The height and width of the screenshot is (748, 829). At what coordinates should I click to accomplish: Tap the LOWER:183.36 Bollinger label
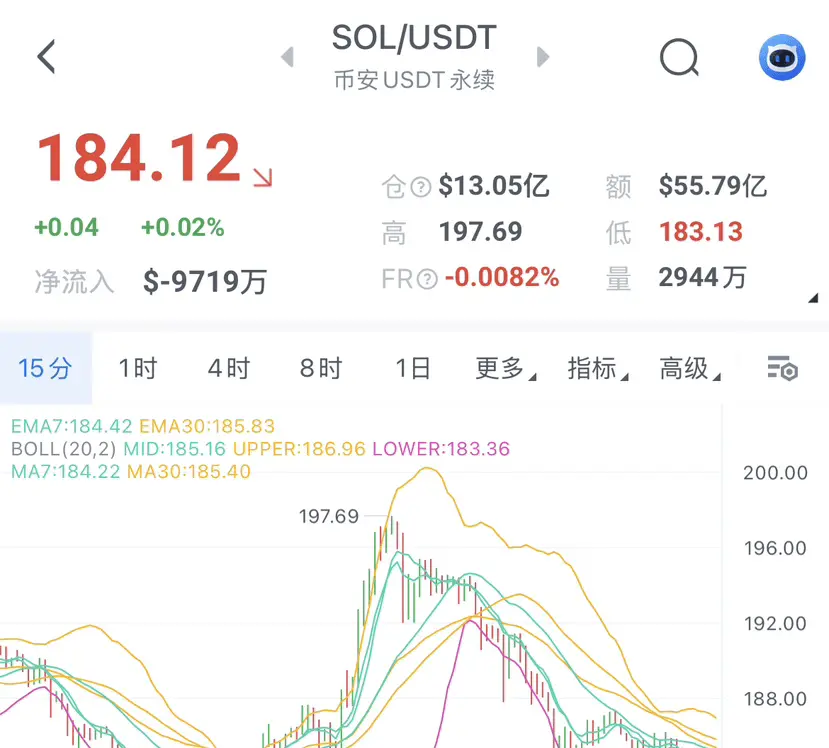tap(441, 449)
